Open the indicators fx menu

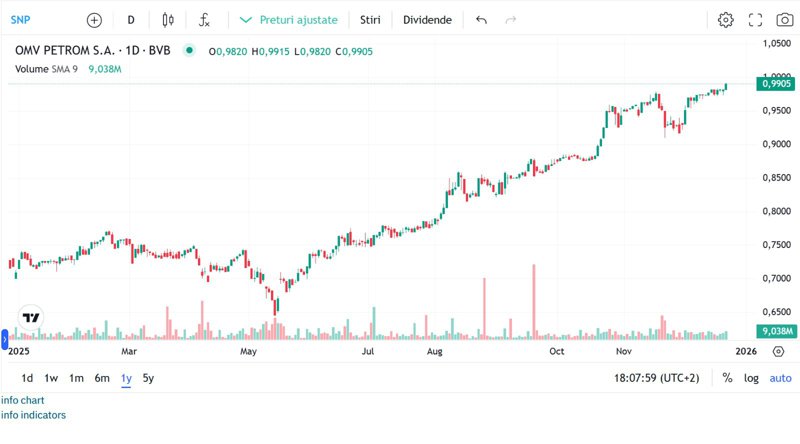[x=204, y=20]
